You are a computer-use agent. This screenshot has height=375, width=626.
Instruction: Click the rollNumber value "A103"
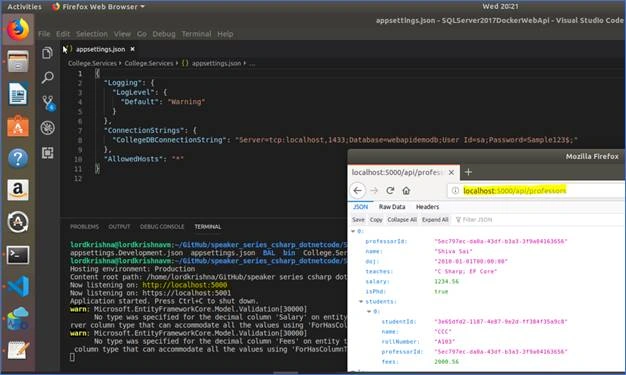444,342
